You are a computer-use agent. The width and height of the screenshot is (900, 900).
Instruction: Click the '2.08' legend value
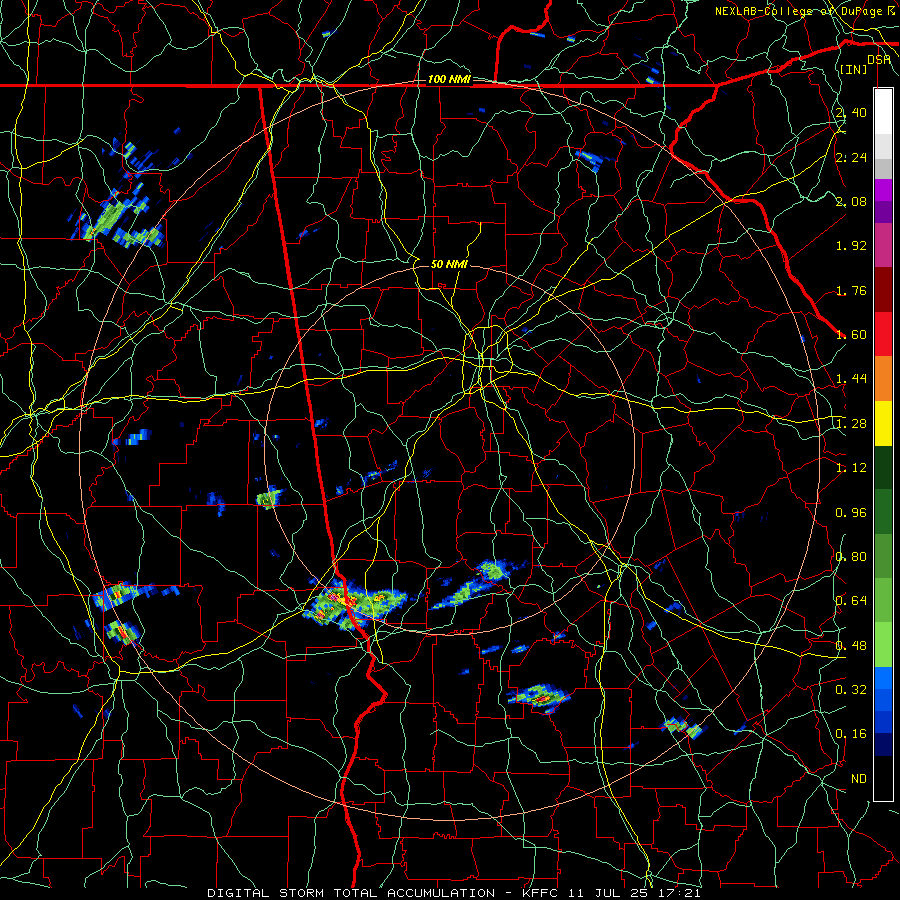click(851, 201)
